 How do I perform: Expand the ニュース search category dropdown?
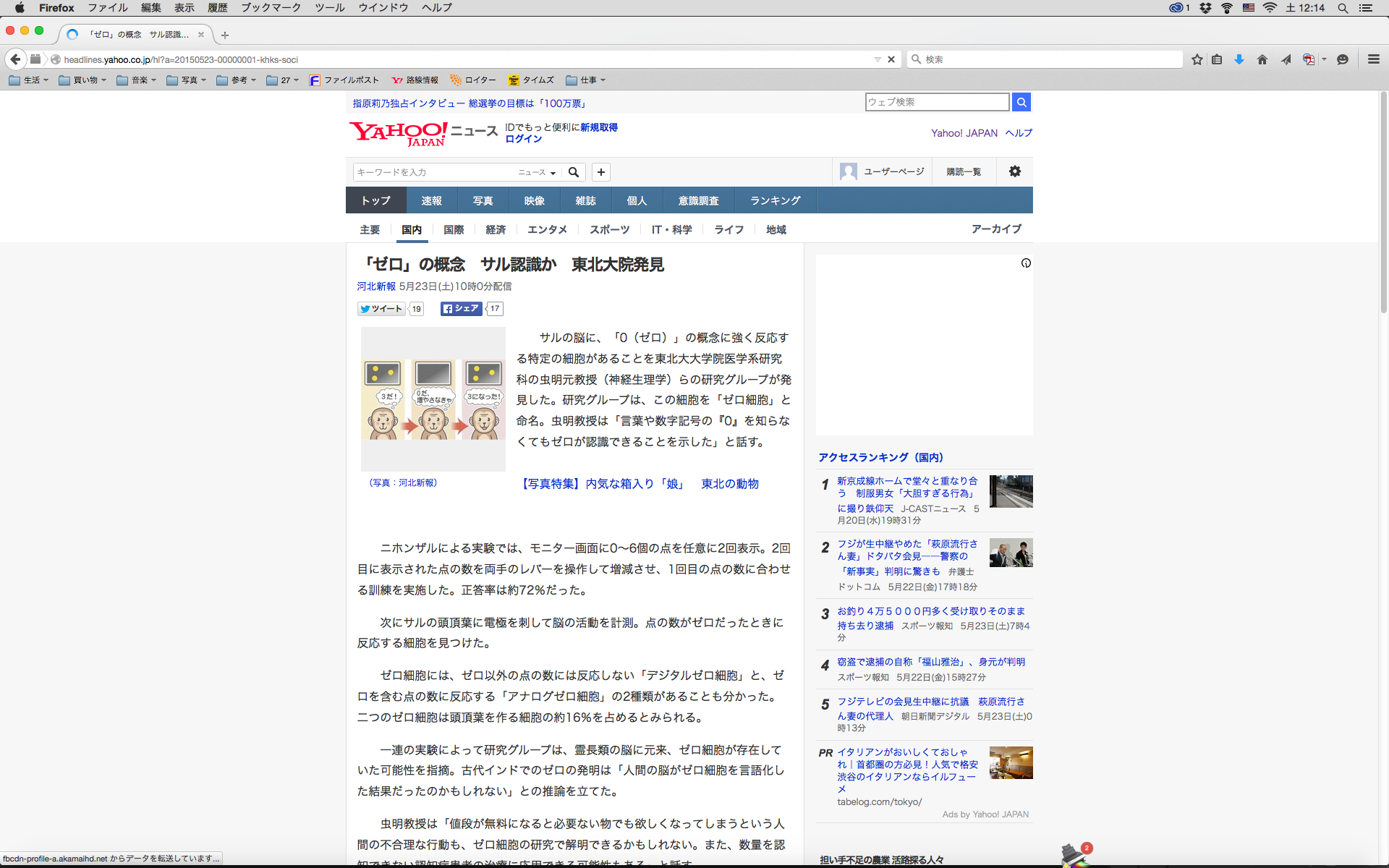(537, 172)
